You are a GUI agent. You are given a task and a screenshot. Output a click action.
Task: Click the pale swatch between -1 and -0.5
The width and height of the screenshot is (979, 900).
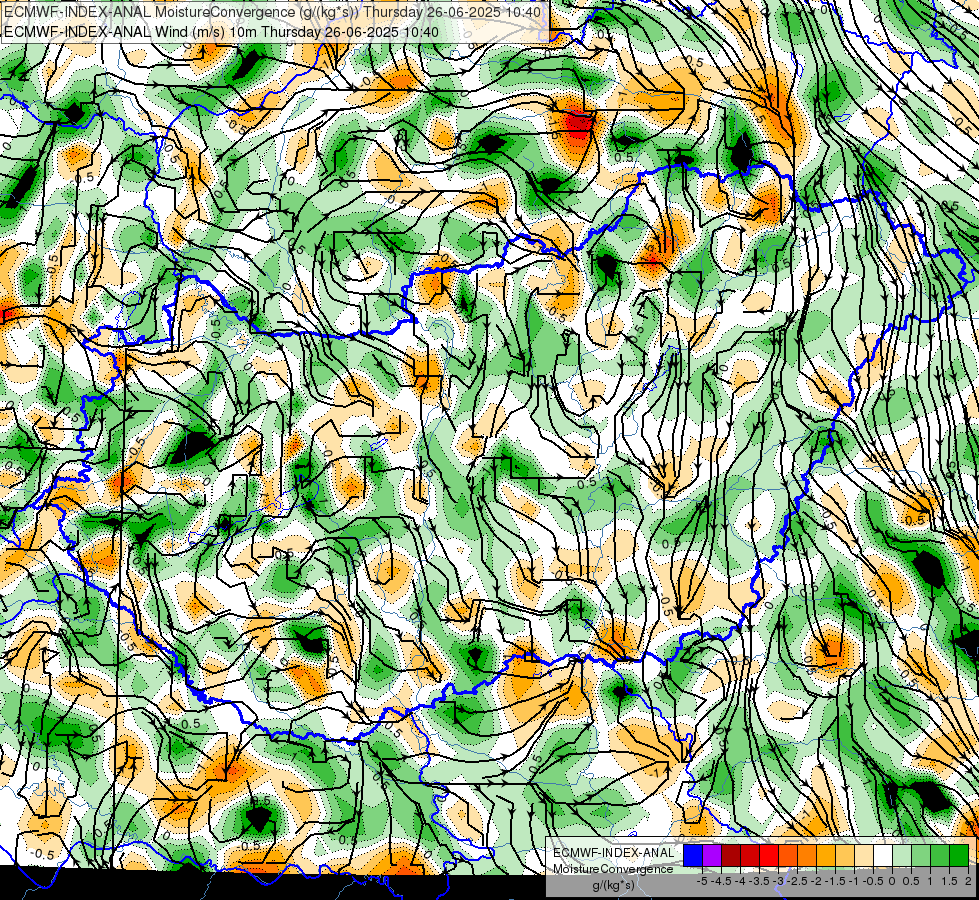(864, 855)
